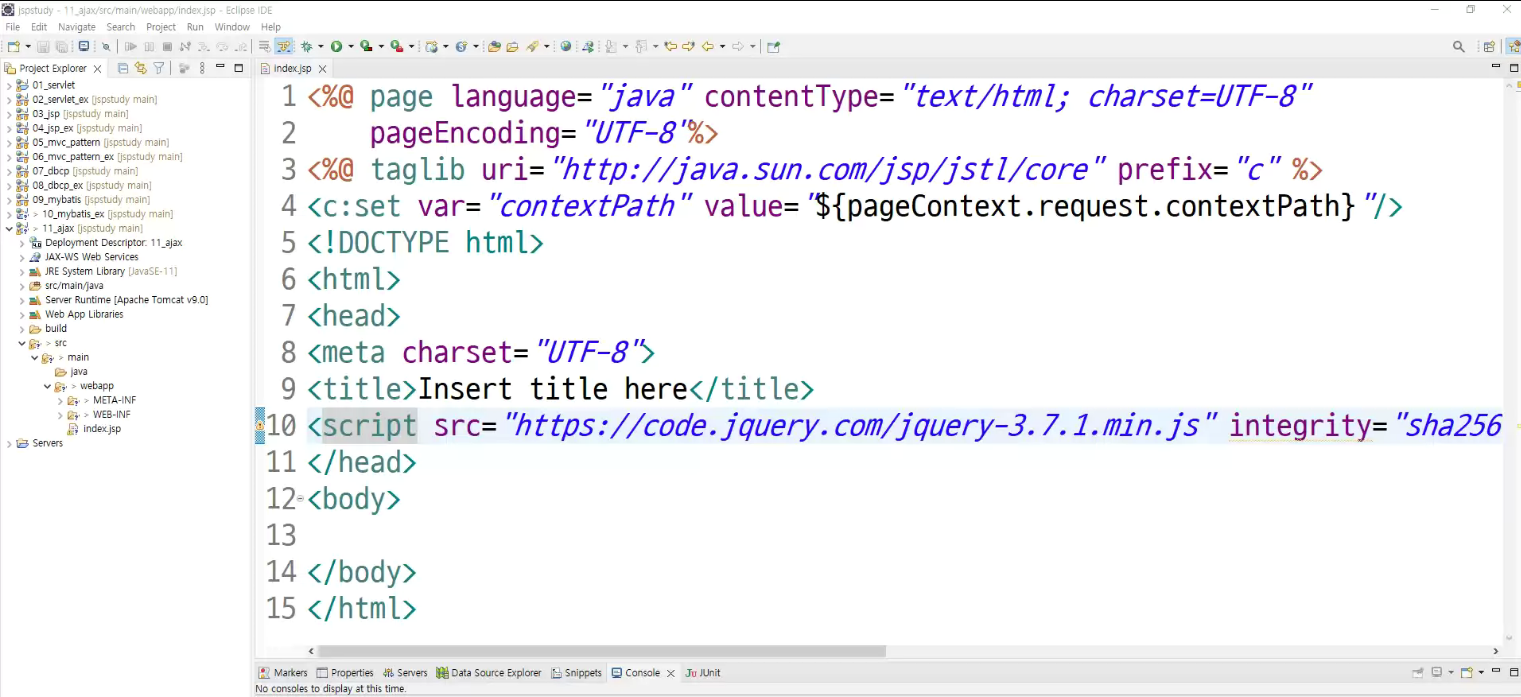Toggle Skip All Breakpoints icon

(106, 46)
